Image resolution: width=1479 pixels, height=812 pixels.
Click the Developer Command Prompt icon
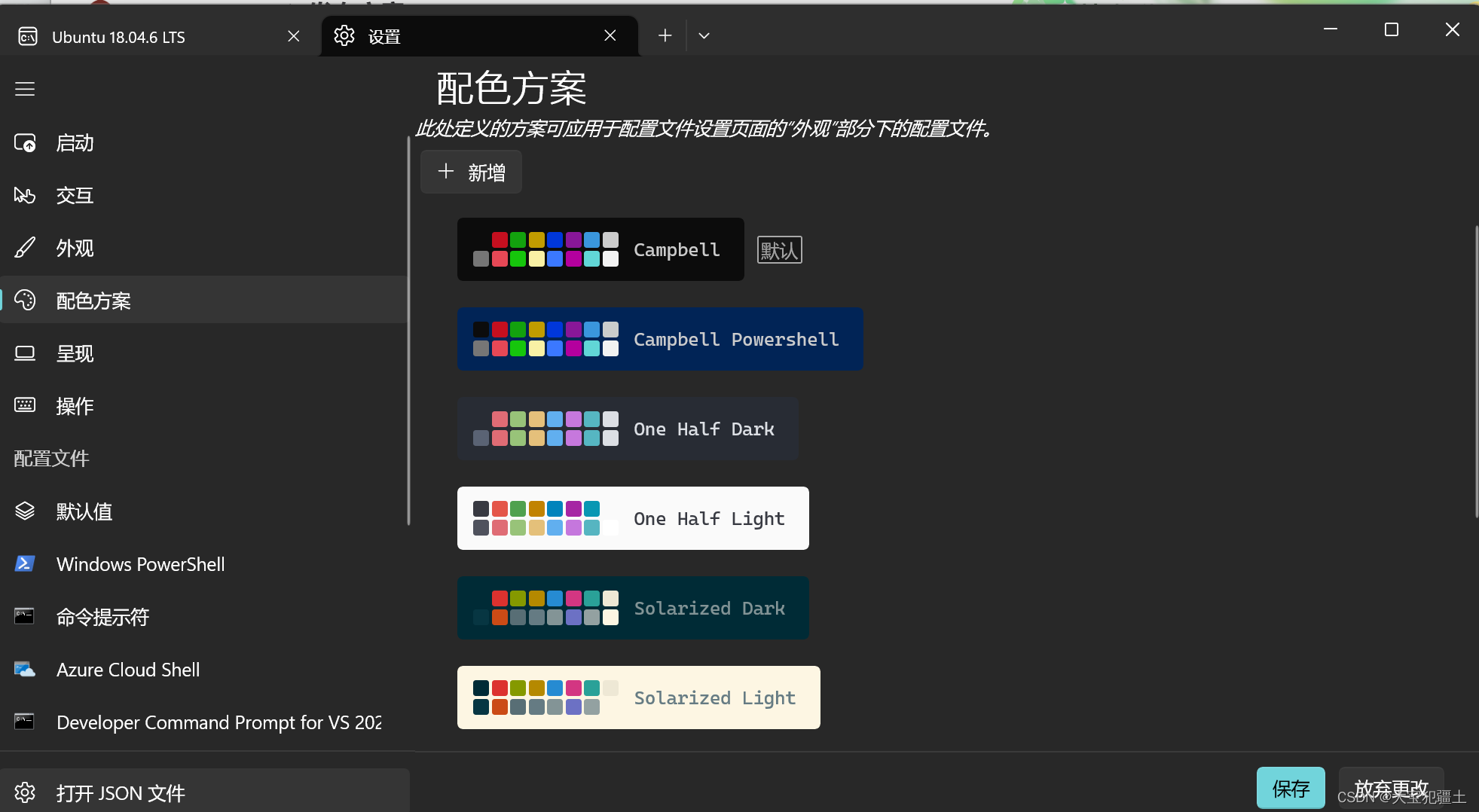click(25, 722)
